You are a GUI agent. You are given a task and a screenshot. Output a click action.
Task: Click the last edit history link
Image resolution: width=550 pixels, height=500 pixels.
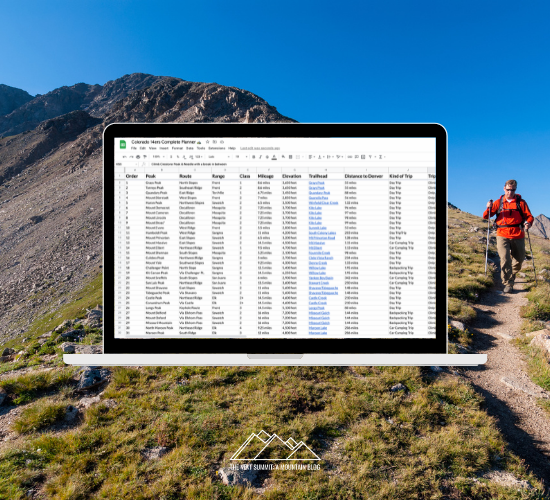click(260, 148)
